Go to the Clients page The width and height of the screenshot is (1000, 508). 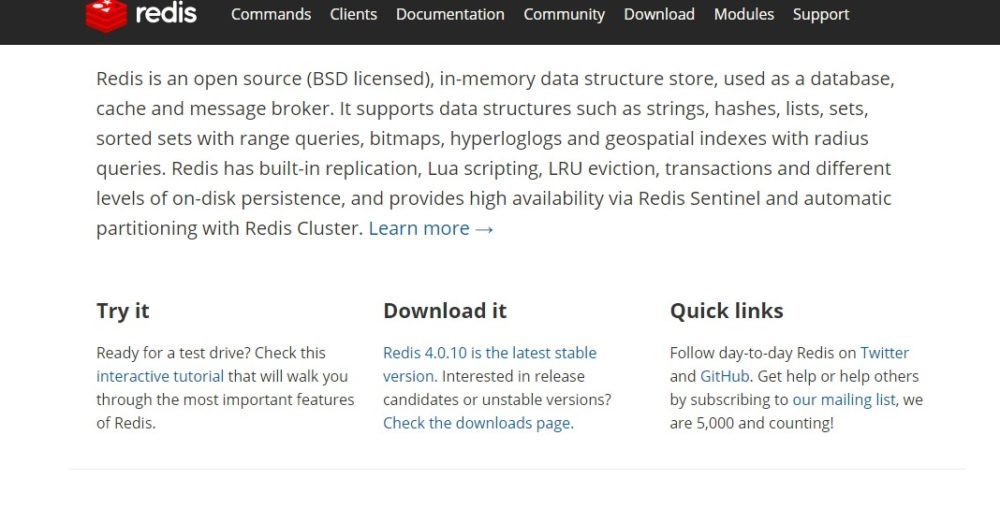pos(354,14)
